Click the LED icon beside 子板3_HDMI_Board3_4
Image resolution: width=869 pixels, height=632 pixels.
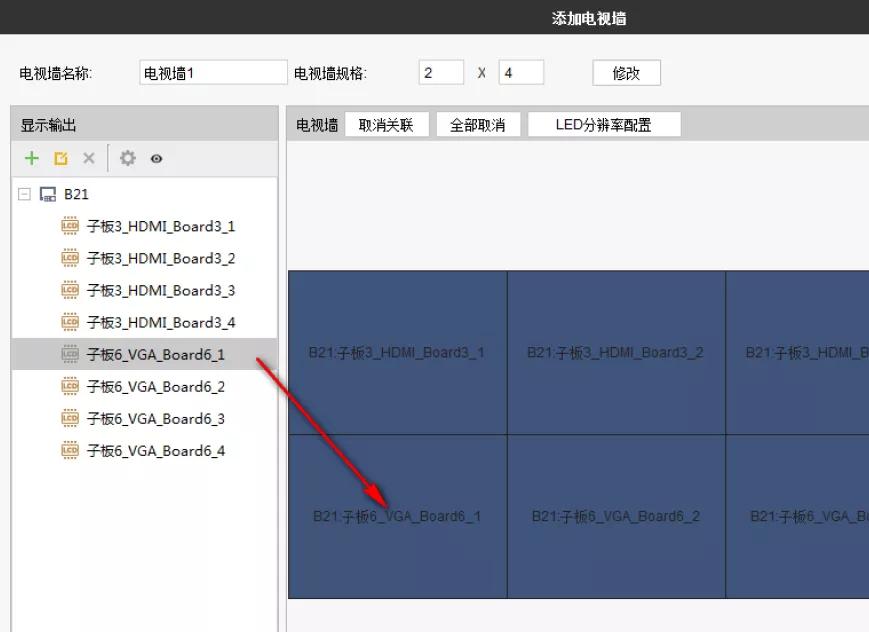tap(70, 322)
